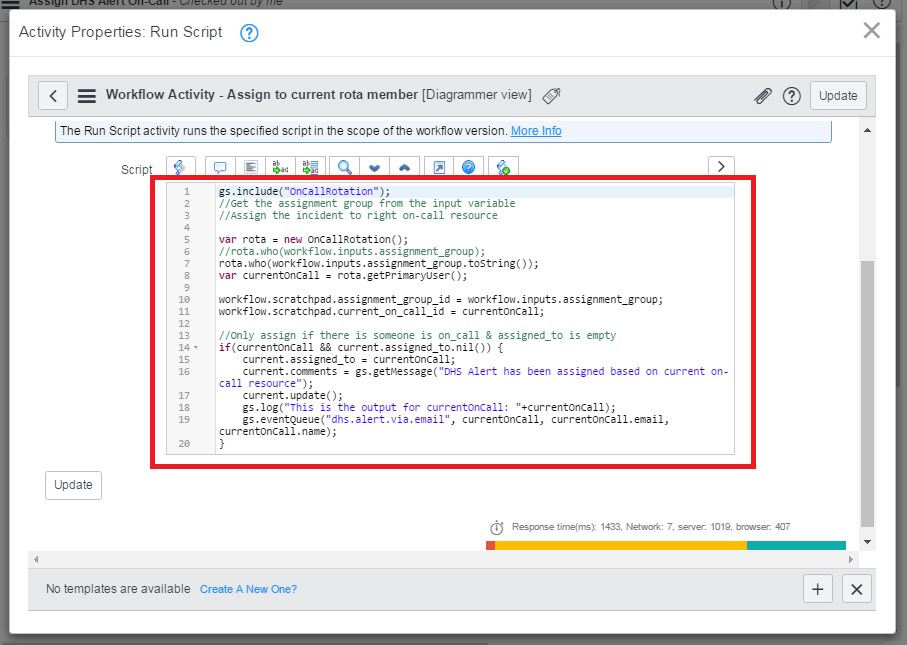Click line 8 var currentOnCall code
This screenshot has width=907, height=645.
[x=343, y=275]
